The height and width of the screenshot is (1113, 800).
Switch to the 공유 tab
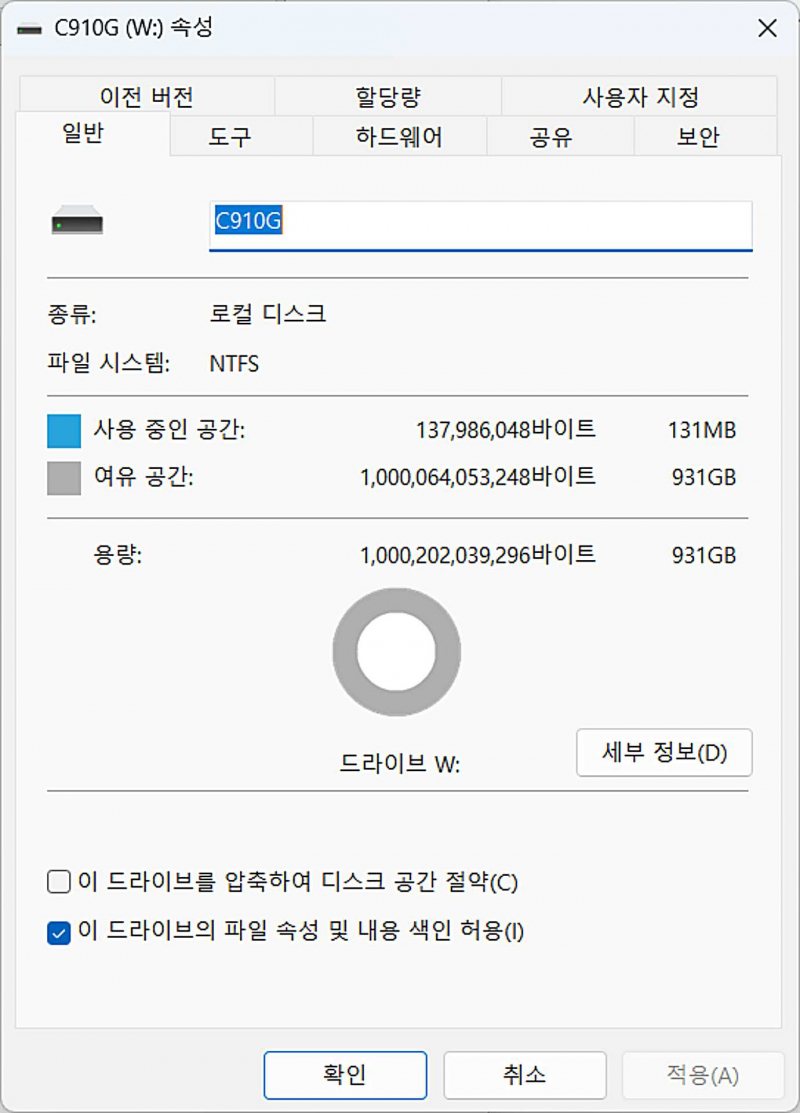coord(551,137)
